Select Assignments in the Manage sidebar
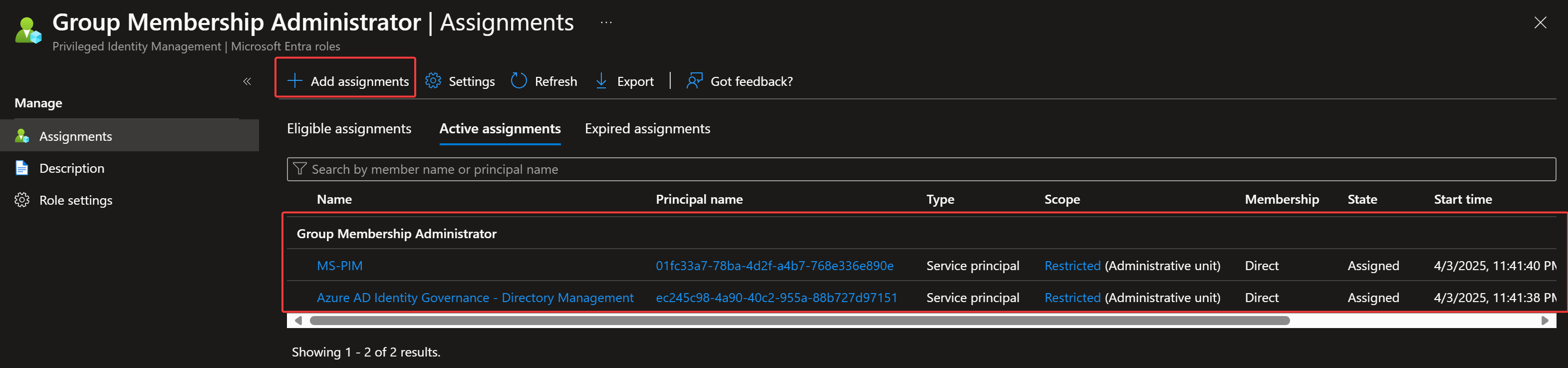The width and height of the screenshot is (1568, 368). 75,136
